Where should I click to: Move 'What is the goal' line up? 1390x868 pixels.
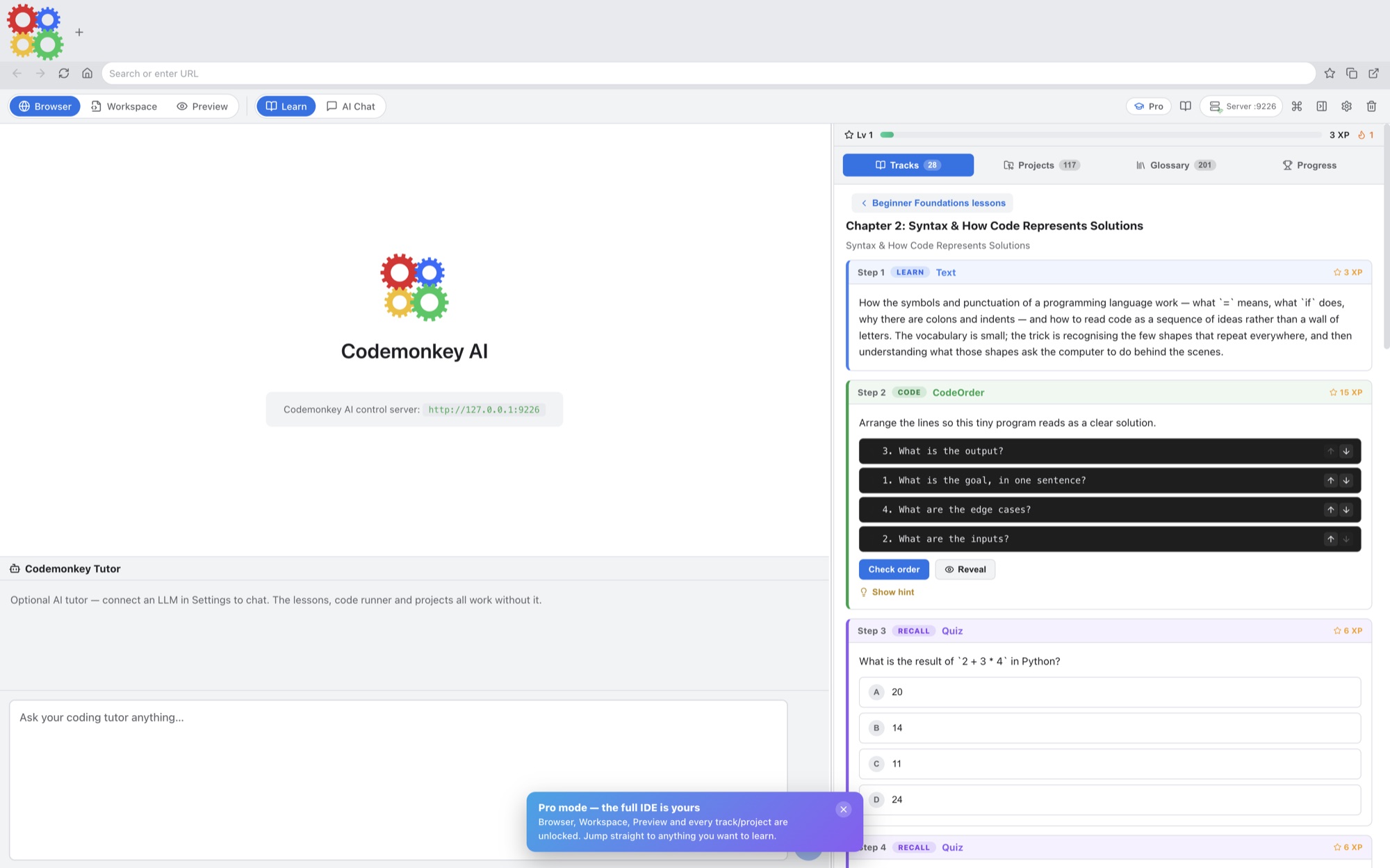pyautogui.click(x=1331, y=480)
